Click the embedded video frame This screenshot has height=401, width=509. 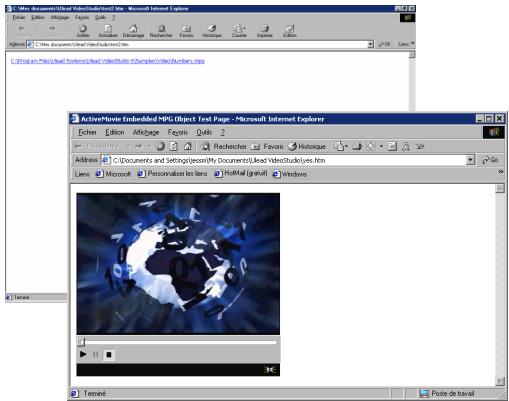click(178, 264)
